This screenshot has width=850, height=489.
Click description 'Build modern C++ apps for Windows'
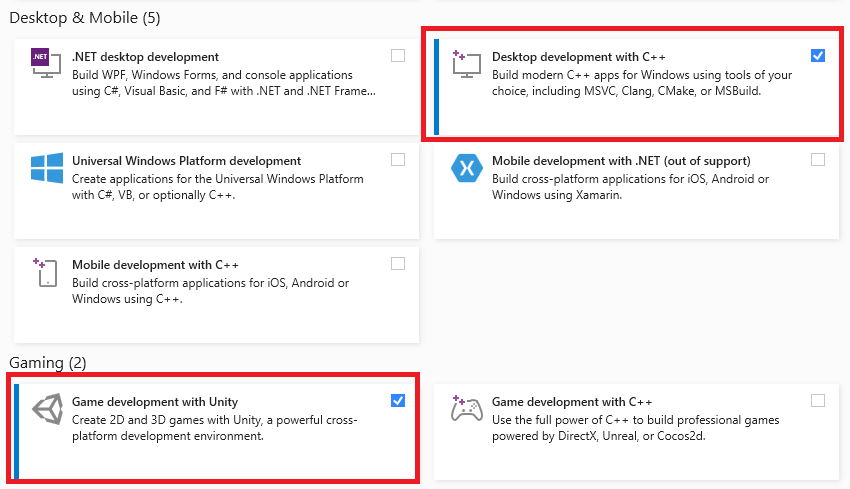[642, 83]
